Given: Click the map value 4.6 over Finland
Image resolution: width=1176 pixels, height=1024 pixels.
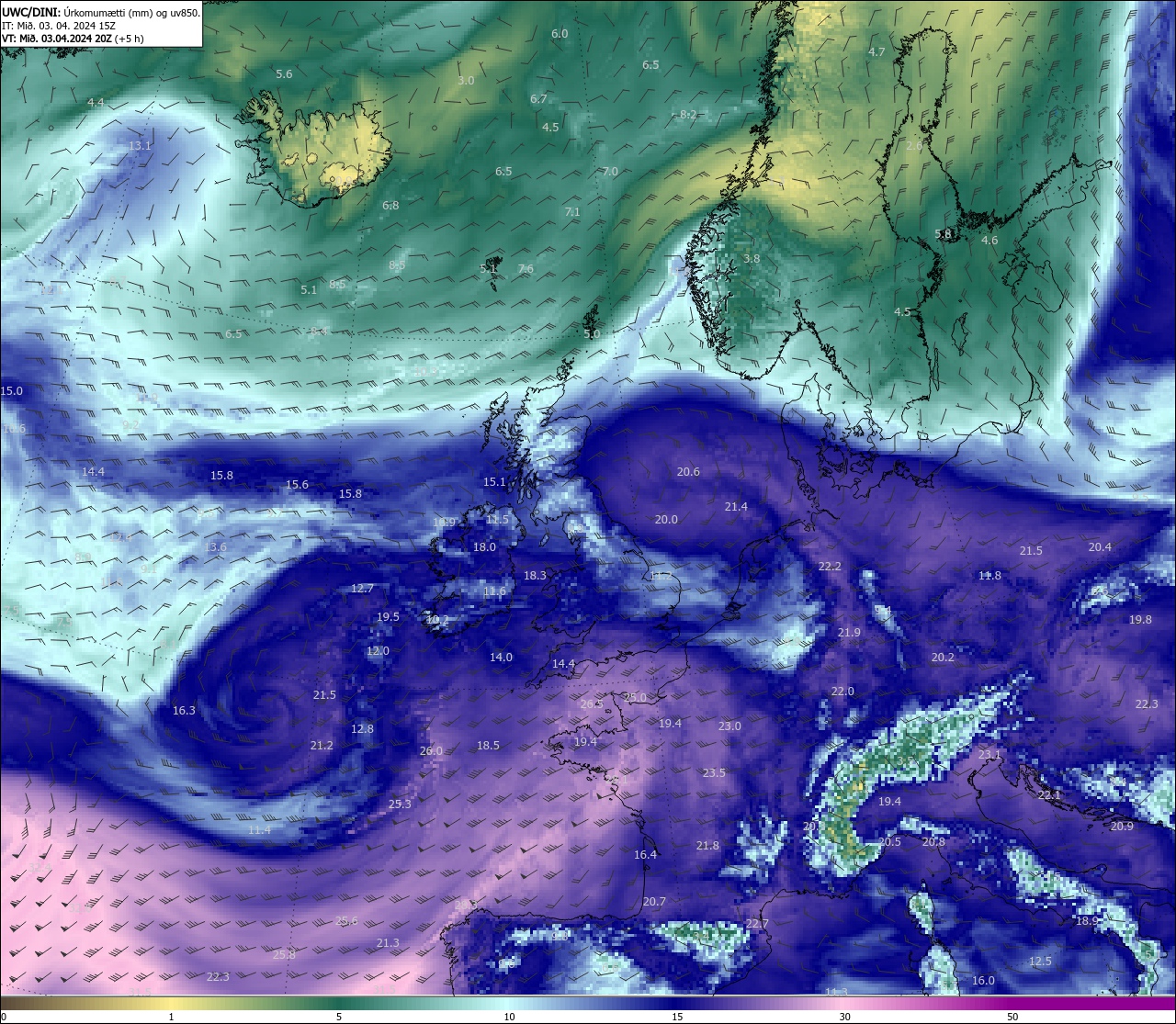Looking at the screenshot, I should [989, 240].
